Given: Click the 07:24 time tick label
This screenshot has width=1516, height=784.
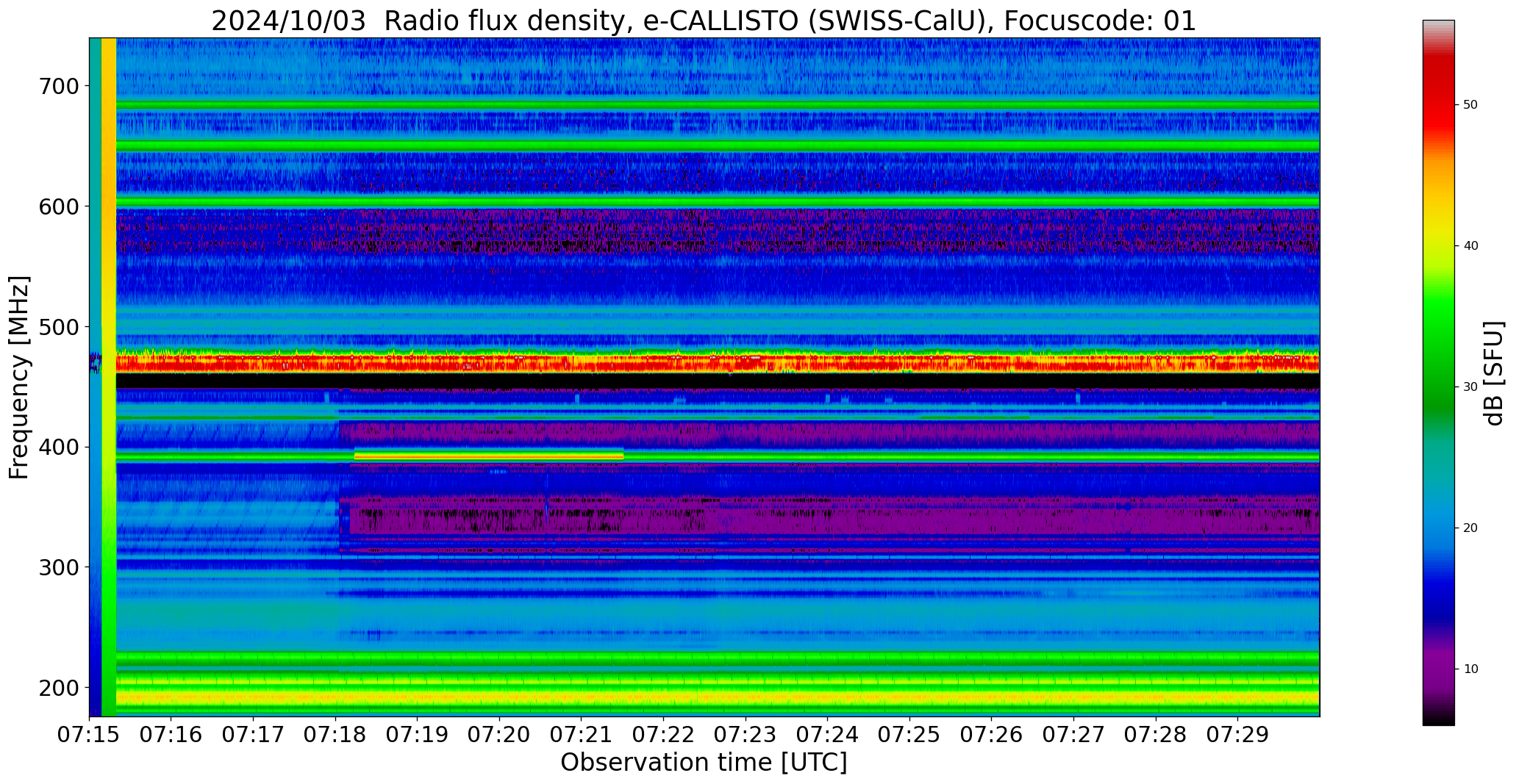Looking at the screenshot, I should 828,735.
